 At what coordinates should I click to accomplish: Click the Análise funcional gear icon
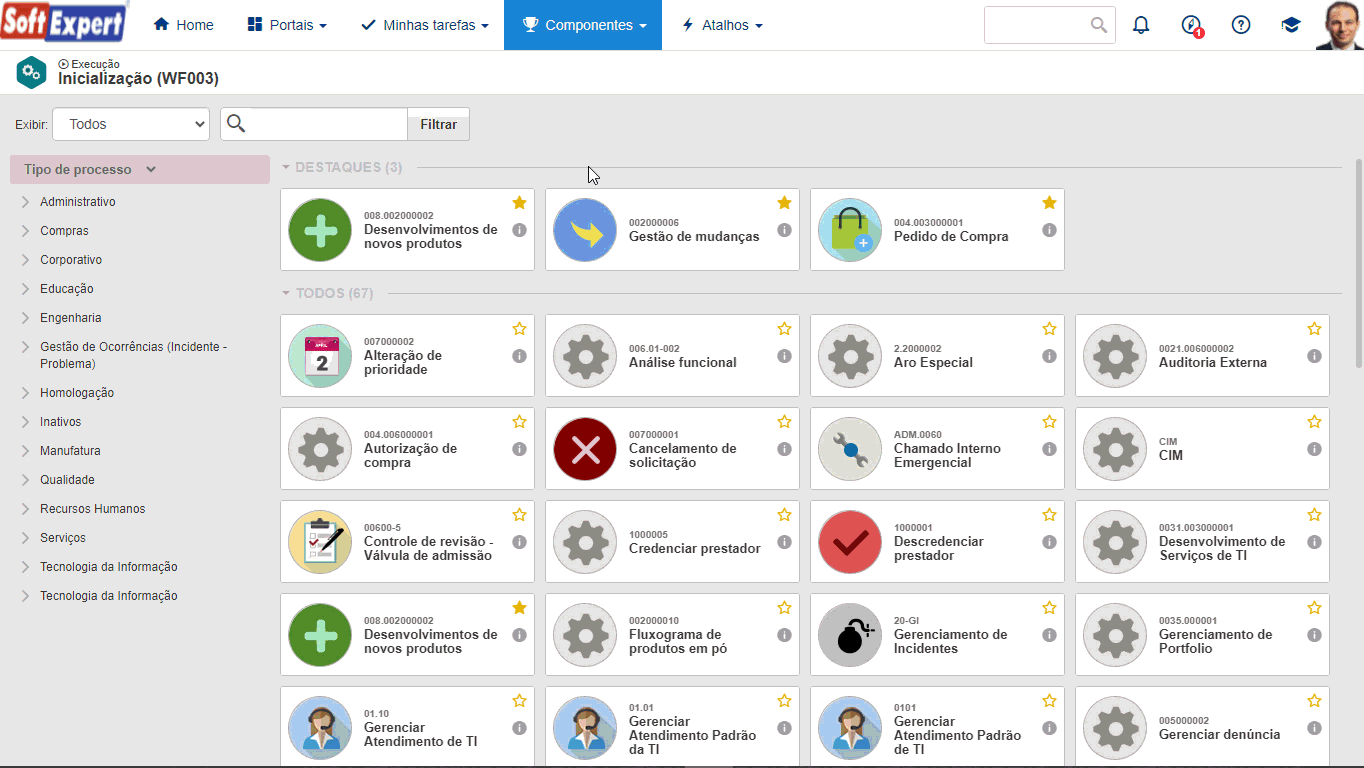(x=585, y=356)
